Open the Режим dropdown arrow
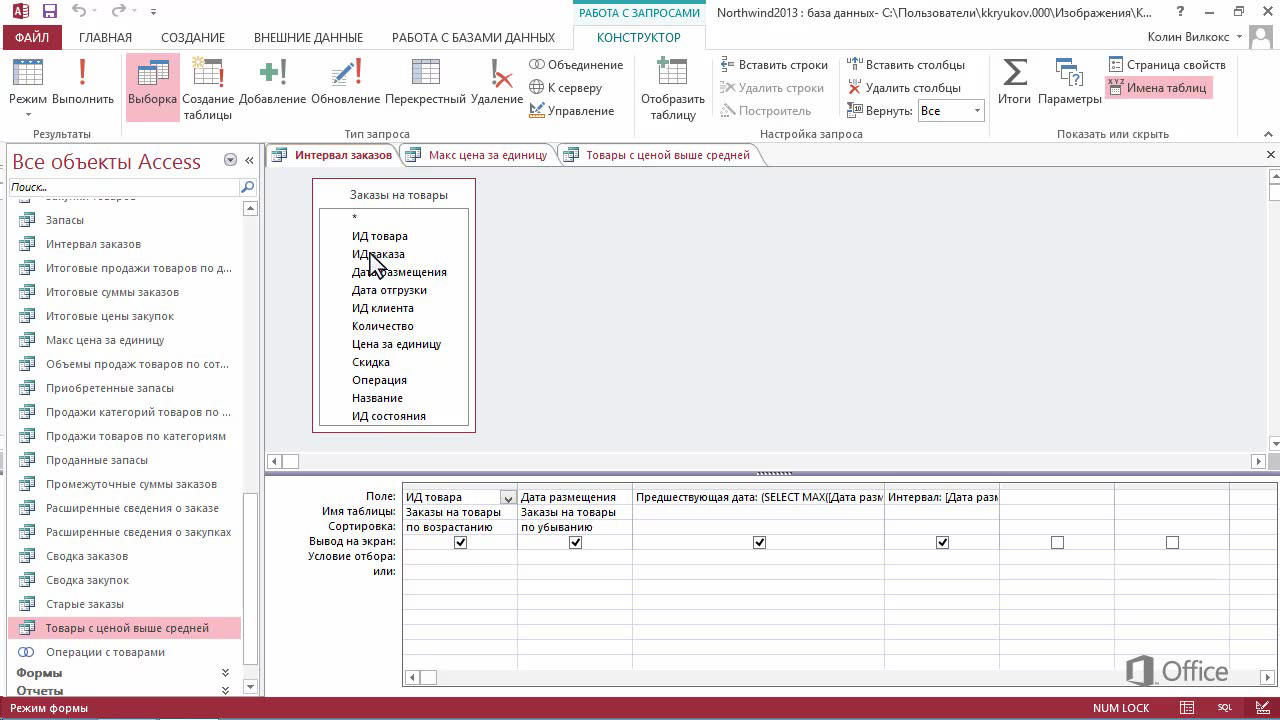 coord(28,114)
